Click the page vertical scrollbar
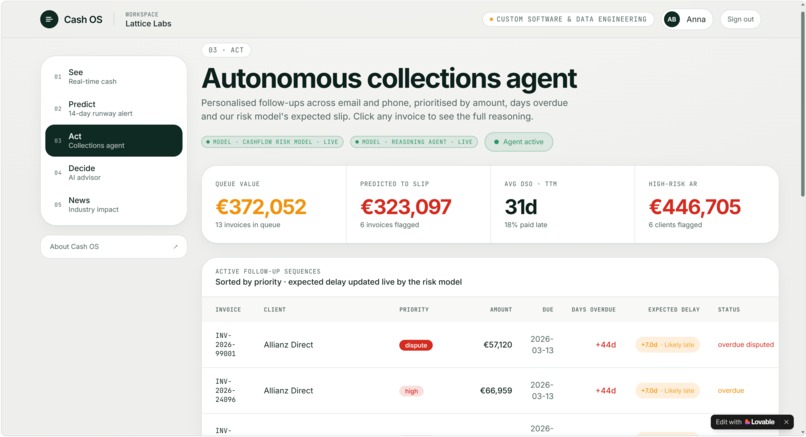Image resolution: width=806 pixels, height=437 pixels. pyautogui.click(x=802, y=103)
